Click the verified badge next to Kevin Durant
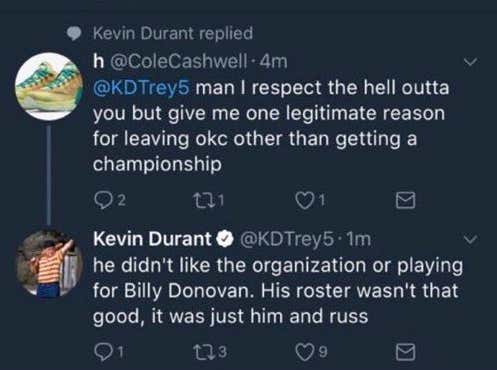The image size is (497, 370). [x=225, y=239]
